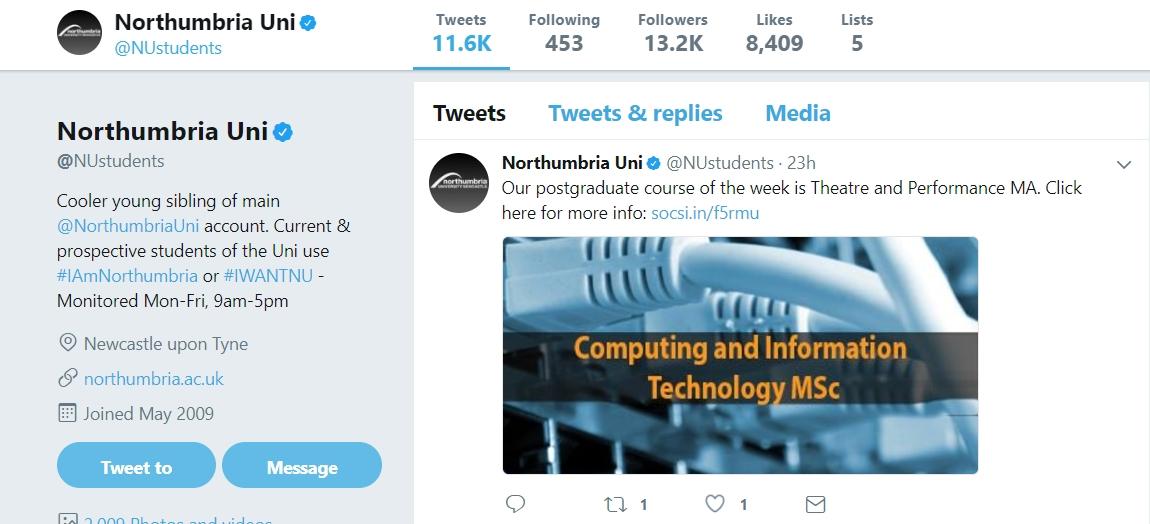Click the envelope direct message icon
Viewport: 1150px width, 524px height.
click(815, 504)
